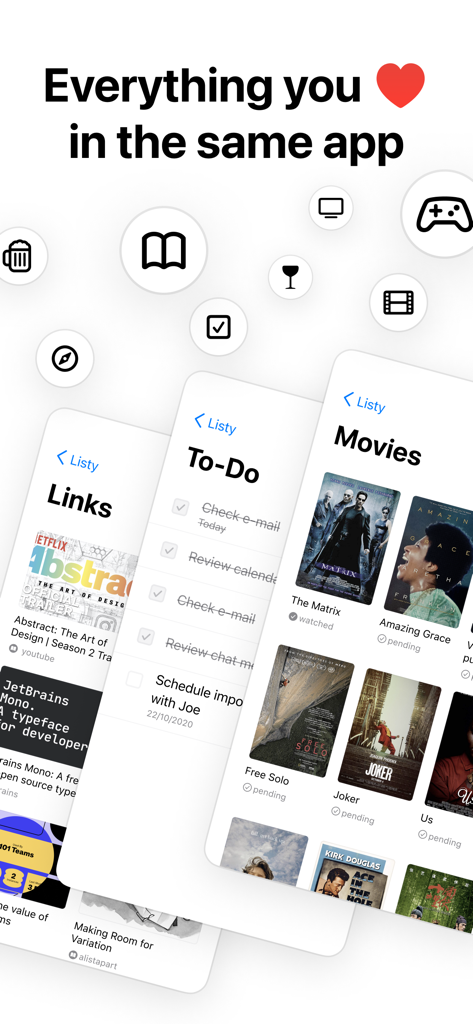This screenshot has width=473, height=1024.
Task: Check the 'Schedule' with Joe task
Action: pyautogui.click(x=134, y=679)
